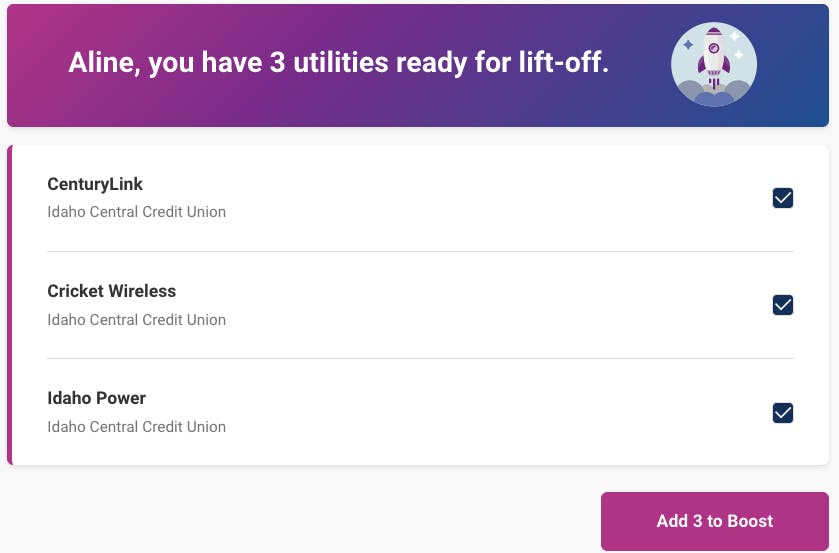Deselect the Idaho Power checkbox
This screenshot has width=839, height=553.
(783, 412)
